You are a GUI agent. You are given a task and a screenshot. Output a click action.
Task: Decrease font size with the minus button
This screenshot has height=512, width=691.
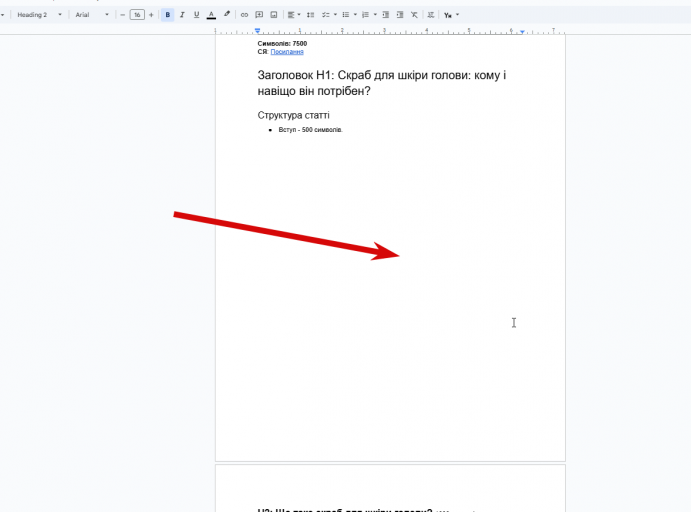point(123,15)
